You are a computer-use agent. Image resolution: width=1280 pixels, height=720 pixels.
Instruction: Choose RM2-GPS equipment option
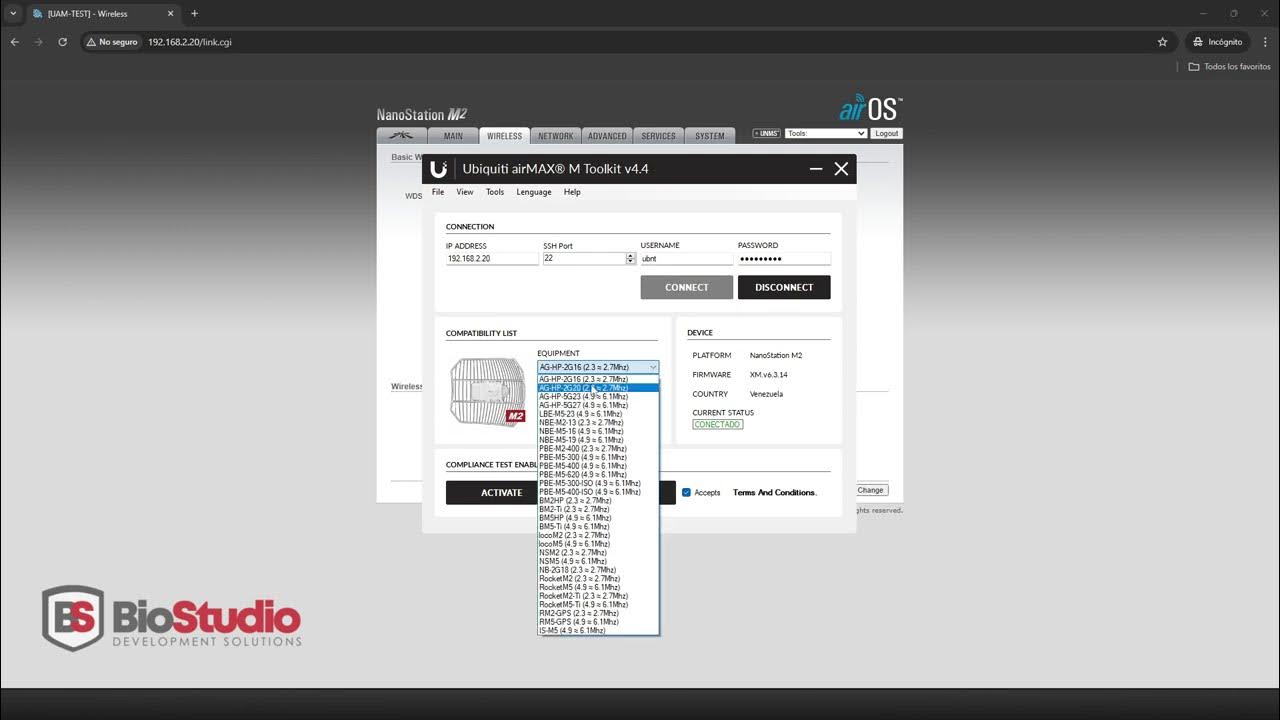point(598,613)
